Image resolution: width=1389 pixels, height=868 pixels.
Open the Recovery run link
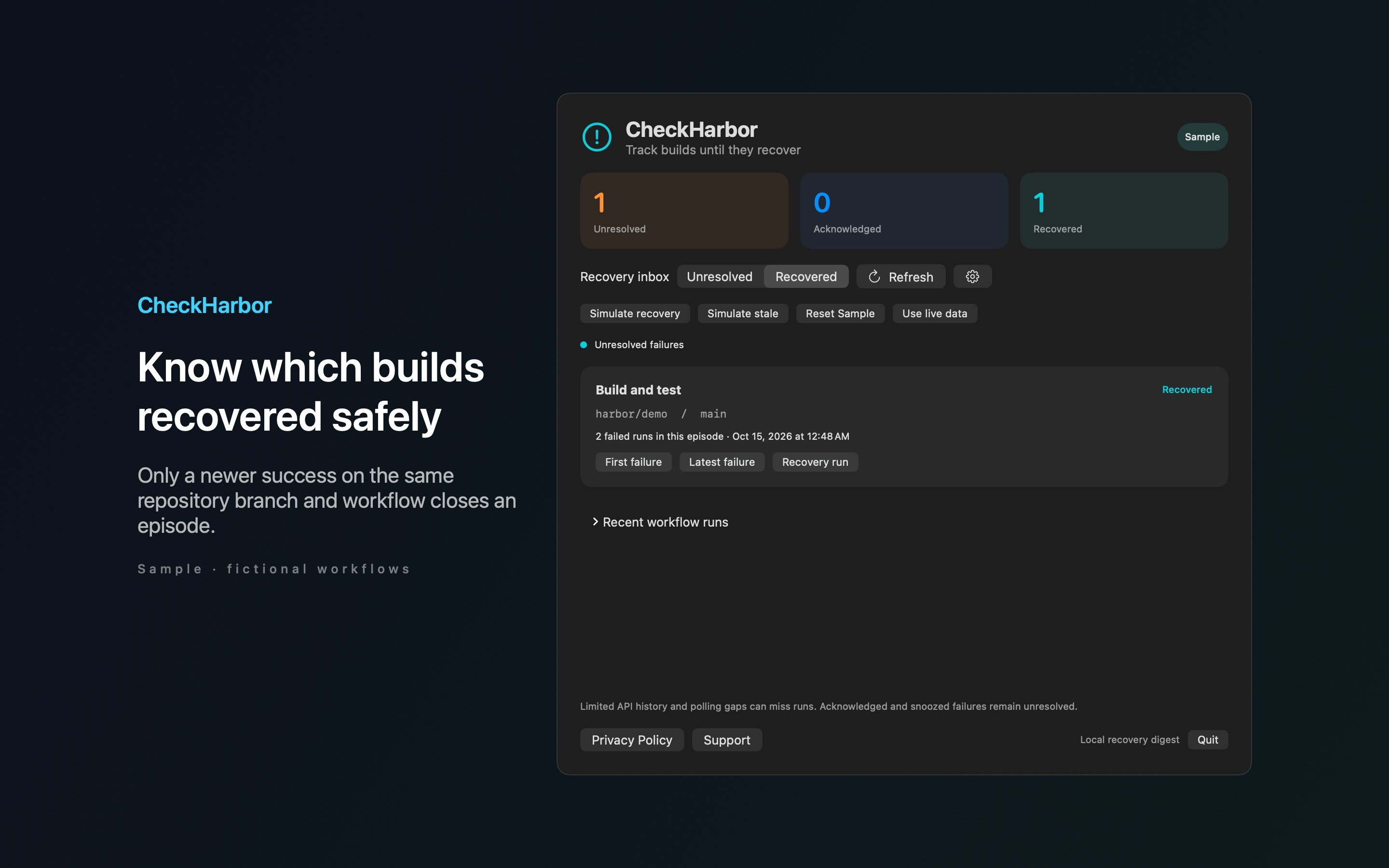815,462
